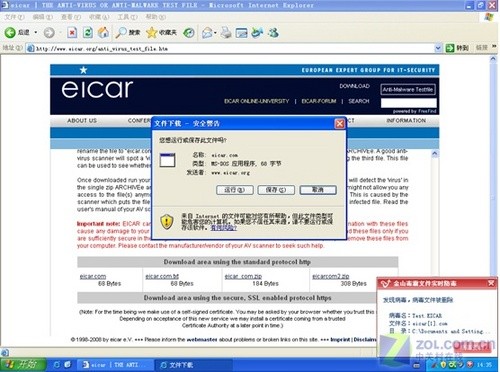500x372 pixels.
Task: Open the 文件(F) menu
Action: (x=14, y=17)
